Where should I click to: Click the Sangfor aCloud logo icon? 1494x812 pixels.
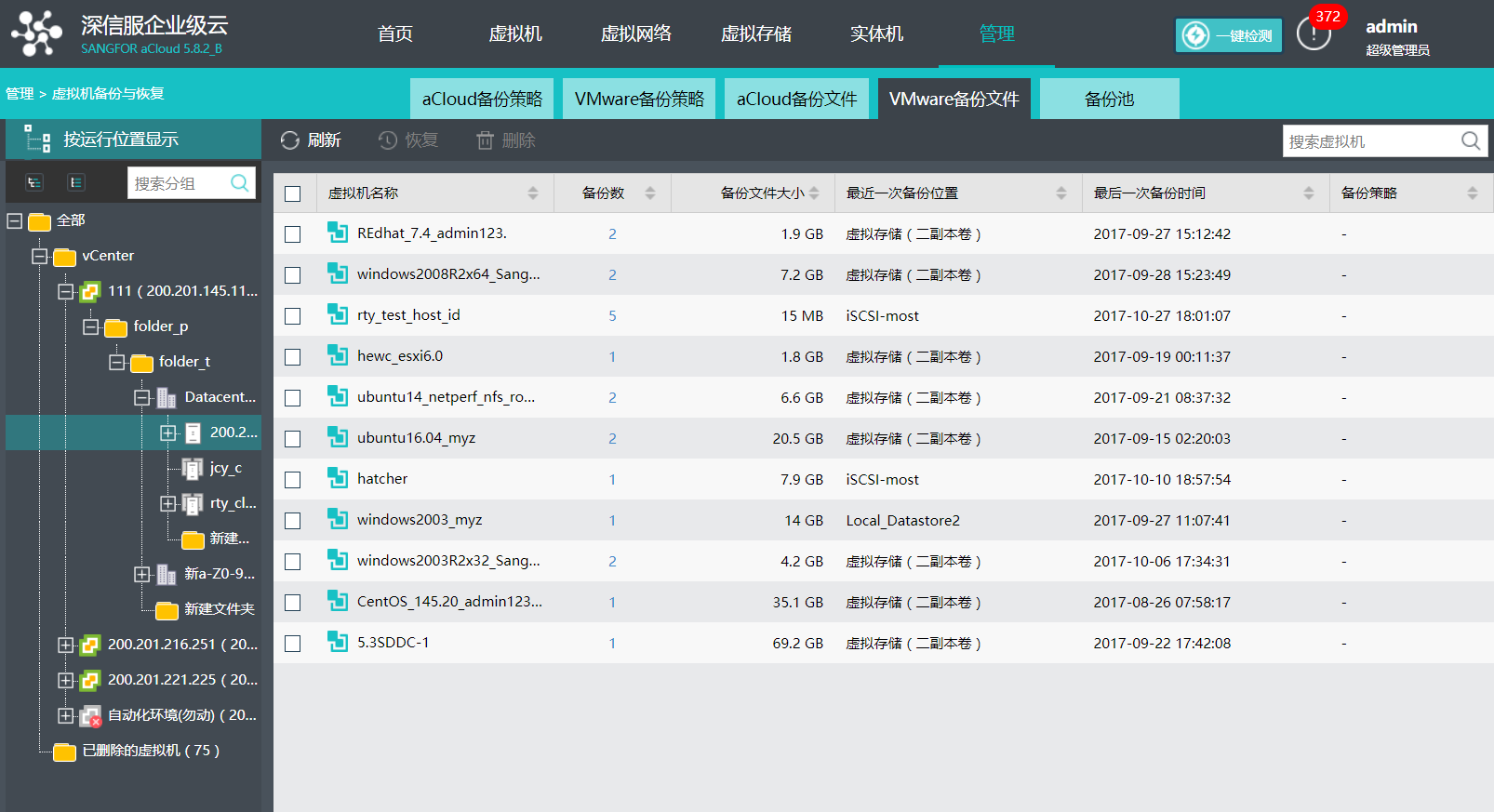point(36,33)
